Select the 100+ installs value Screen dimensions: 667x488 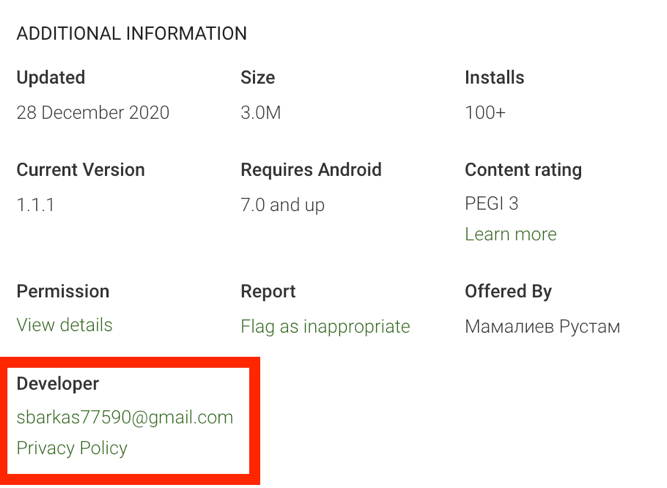[x=485, y=112]
